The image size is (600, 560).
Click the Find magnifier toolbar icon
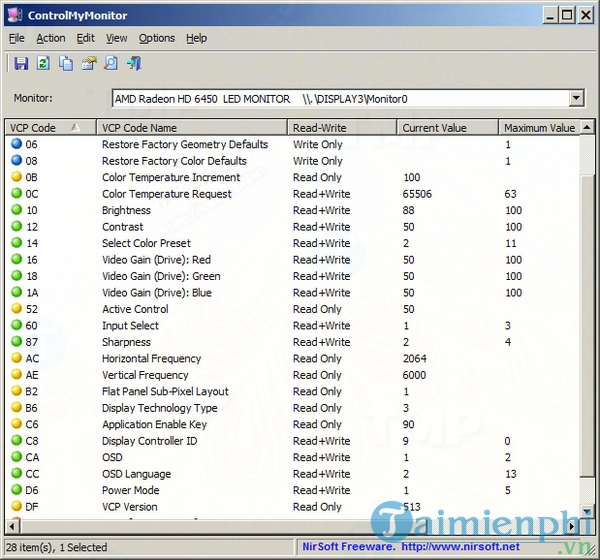coord(111,64)
